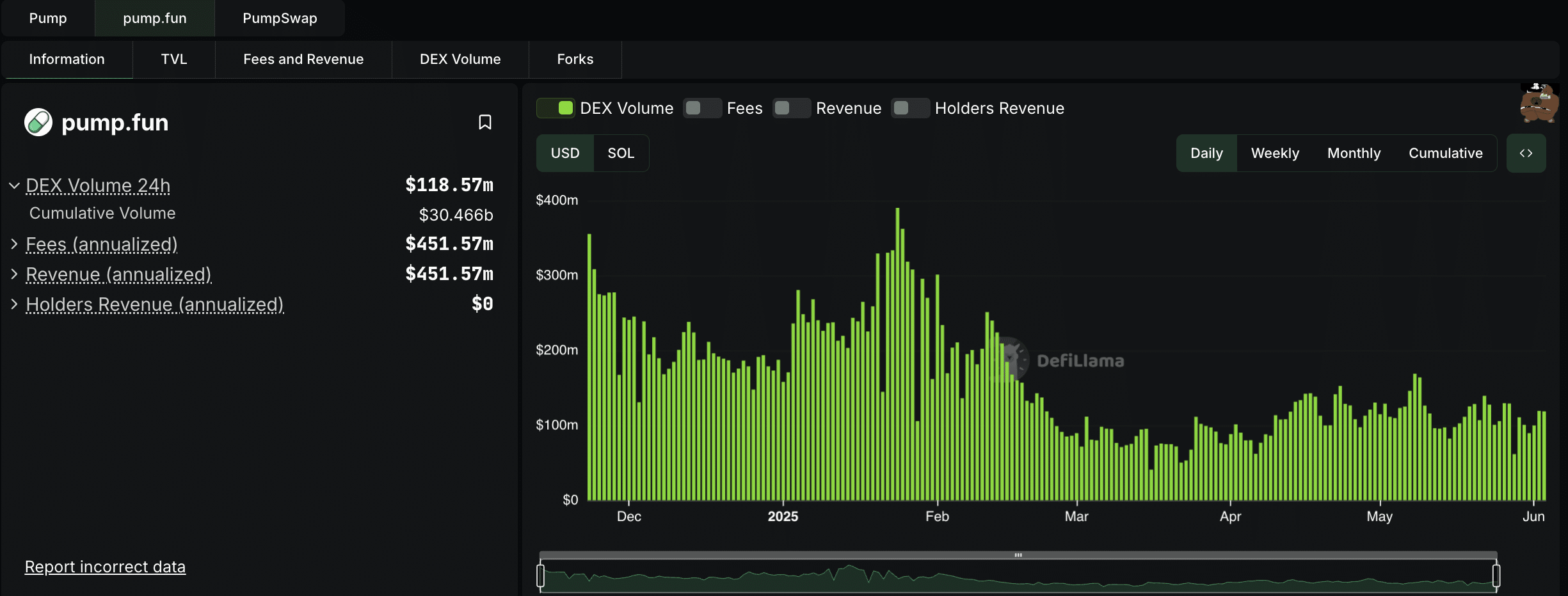Open the Forks tab
Screen dimensions: 1568x596
(575, 59)
